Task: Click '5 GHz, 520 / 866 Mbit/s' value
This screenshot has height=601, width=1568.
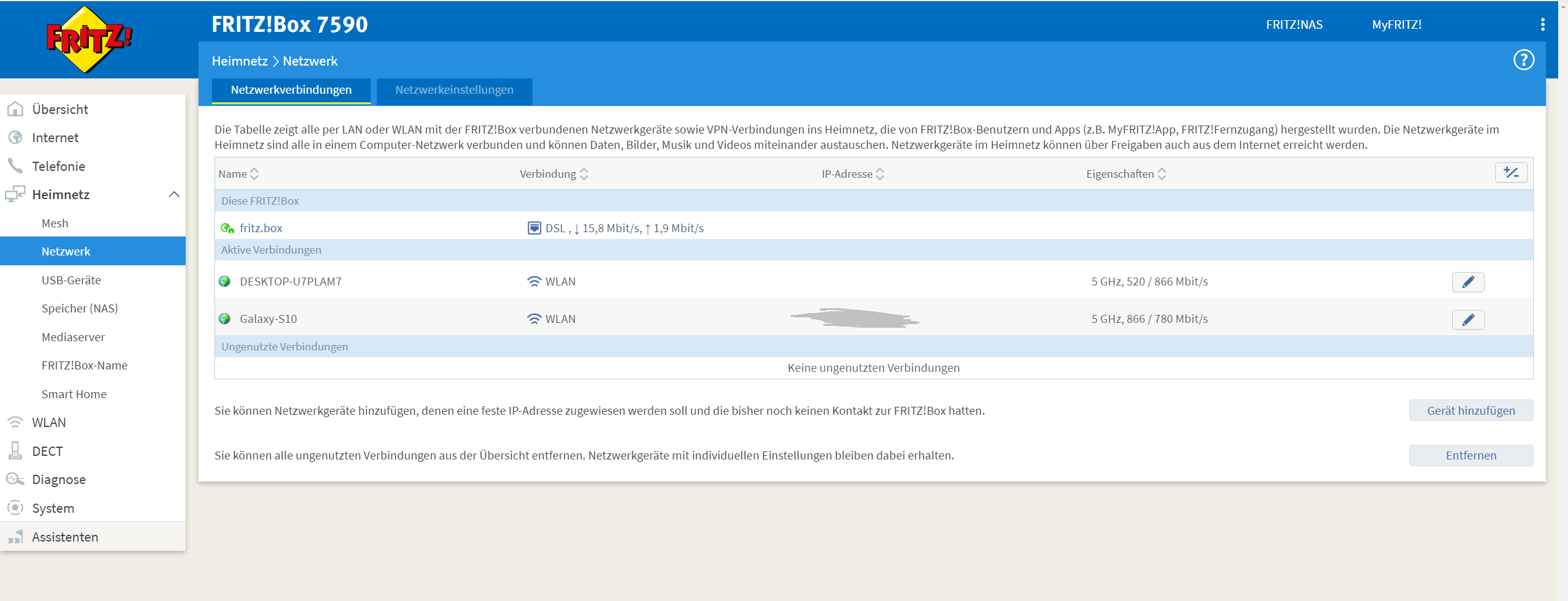Action: (x=1149, y=281)
